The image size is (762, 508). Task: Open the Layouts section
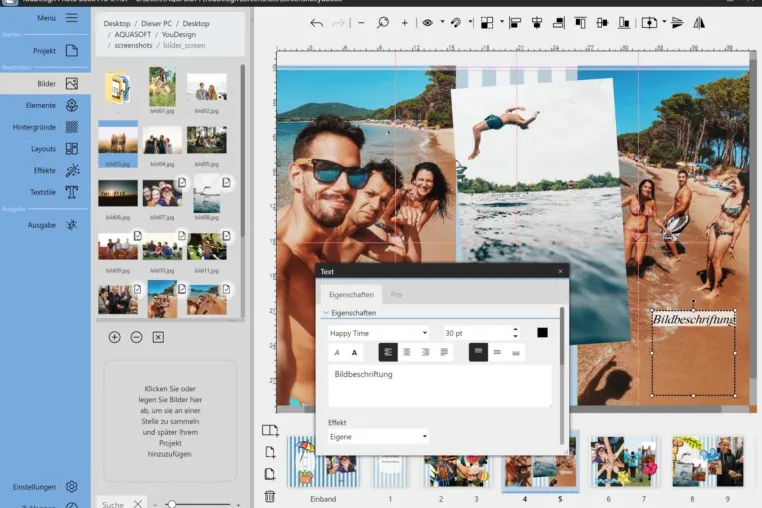[45, 149]
